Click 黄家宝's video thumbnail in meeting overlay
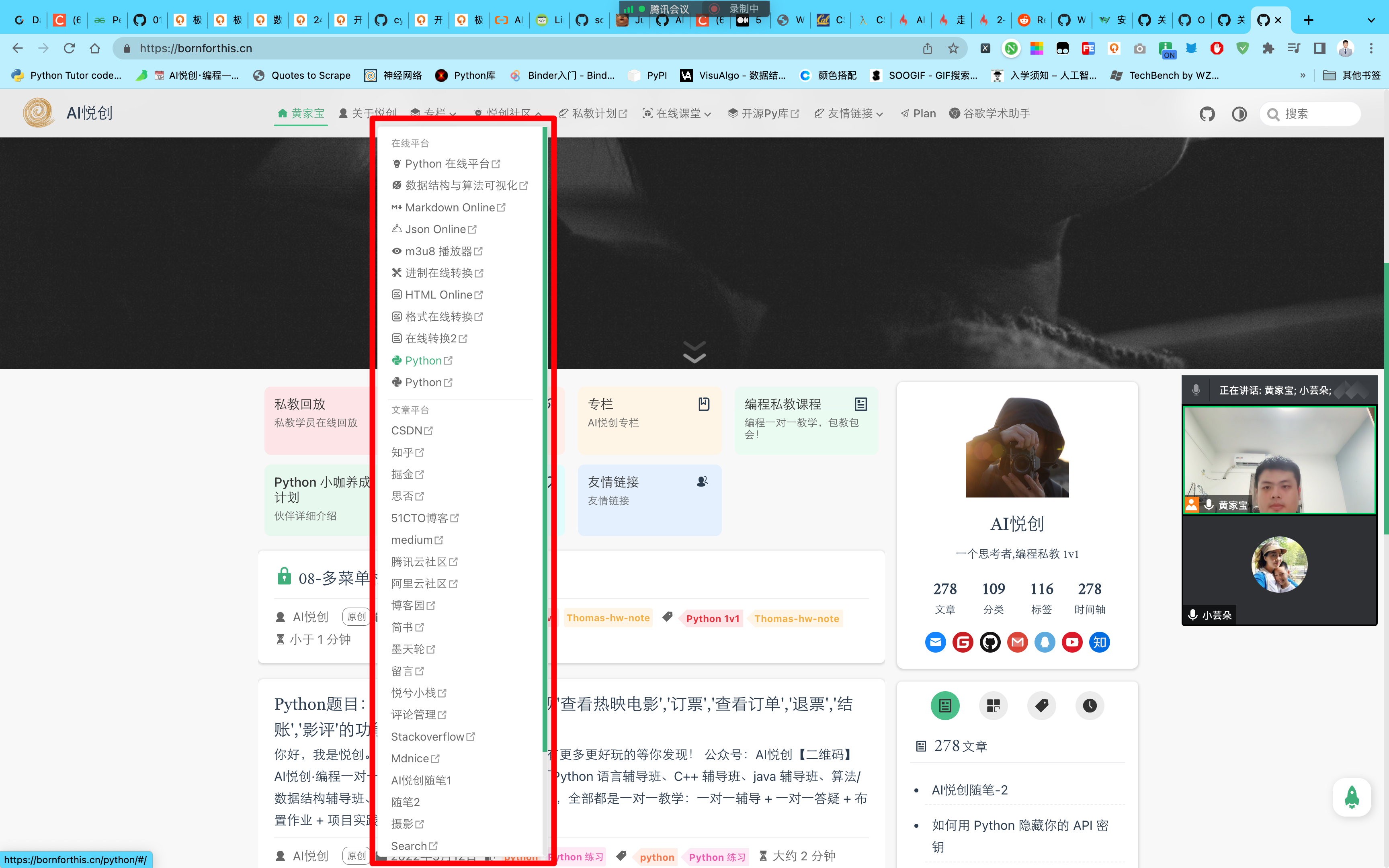 (x=1279, y=460)
